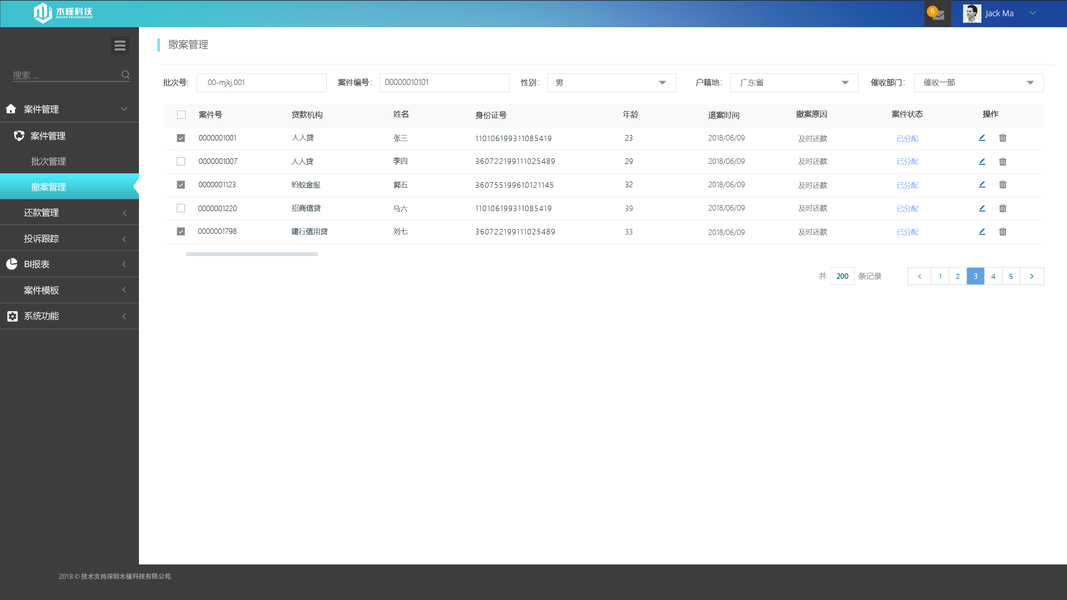Jump to page 4 in pagination
Image resolution: width=1067 pixels, height=600 pixels.
[993, 276]
